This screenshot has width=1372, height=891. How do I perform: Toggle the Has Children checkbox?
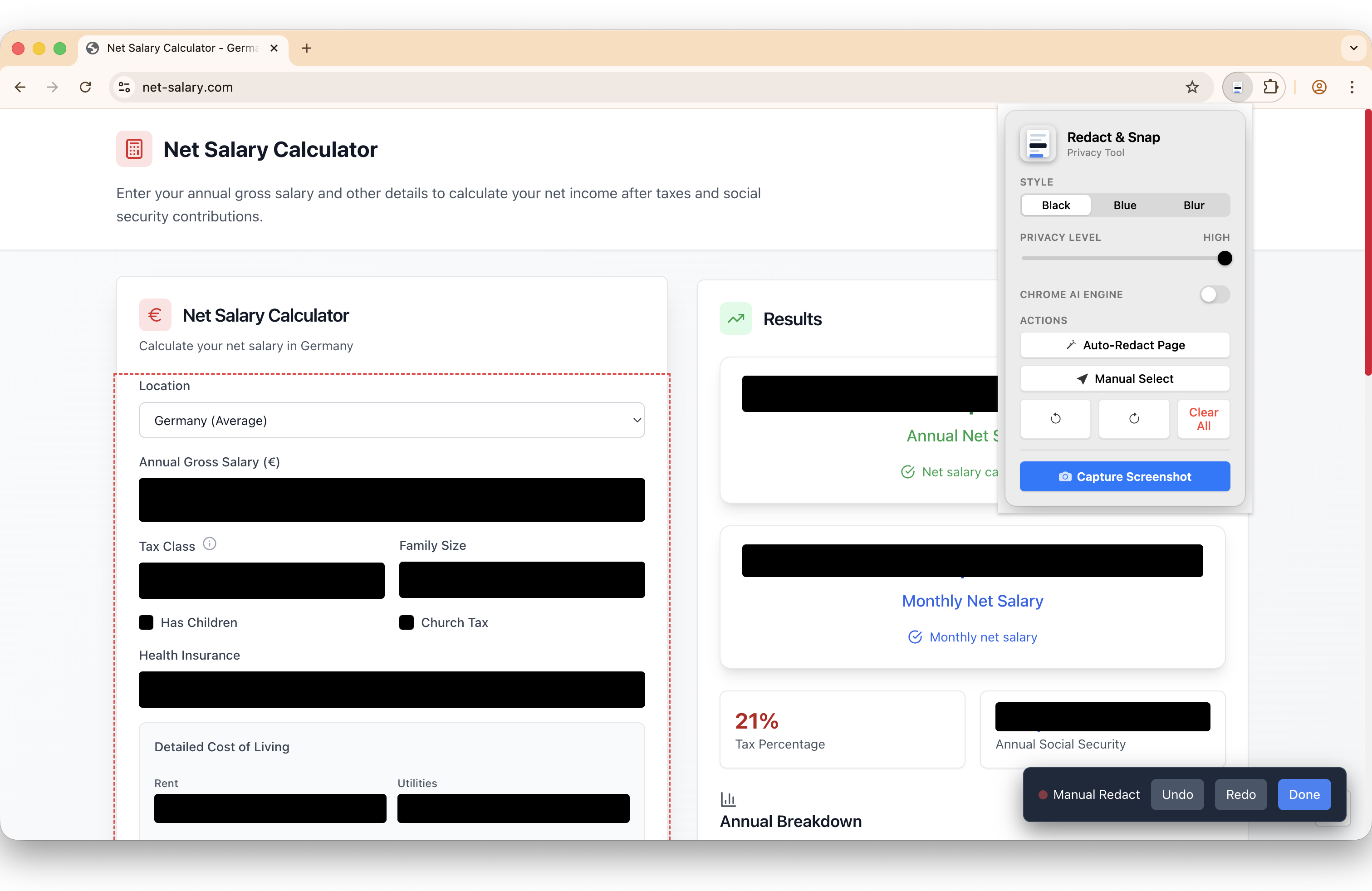click(146, 622)
